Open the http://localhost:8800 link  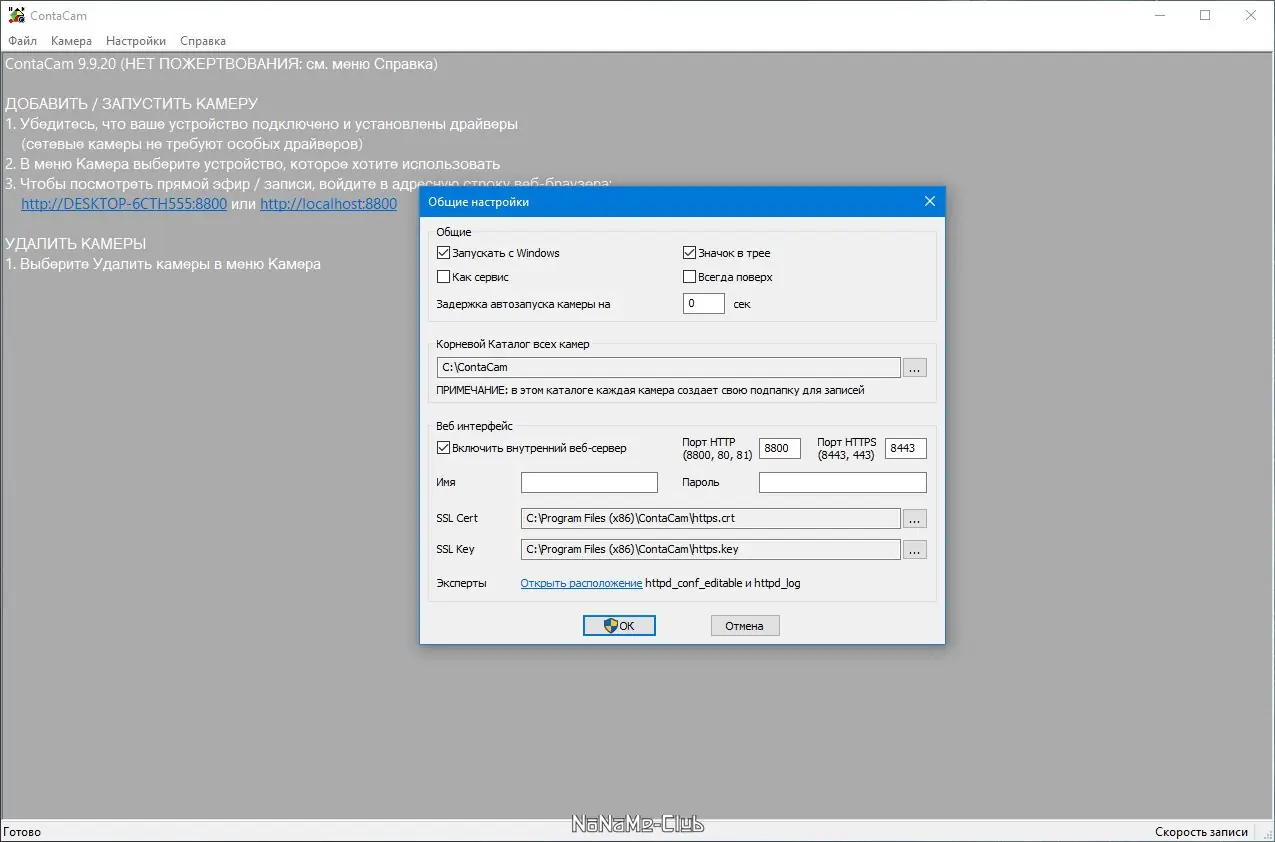tap(328, 204)
